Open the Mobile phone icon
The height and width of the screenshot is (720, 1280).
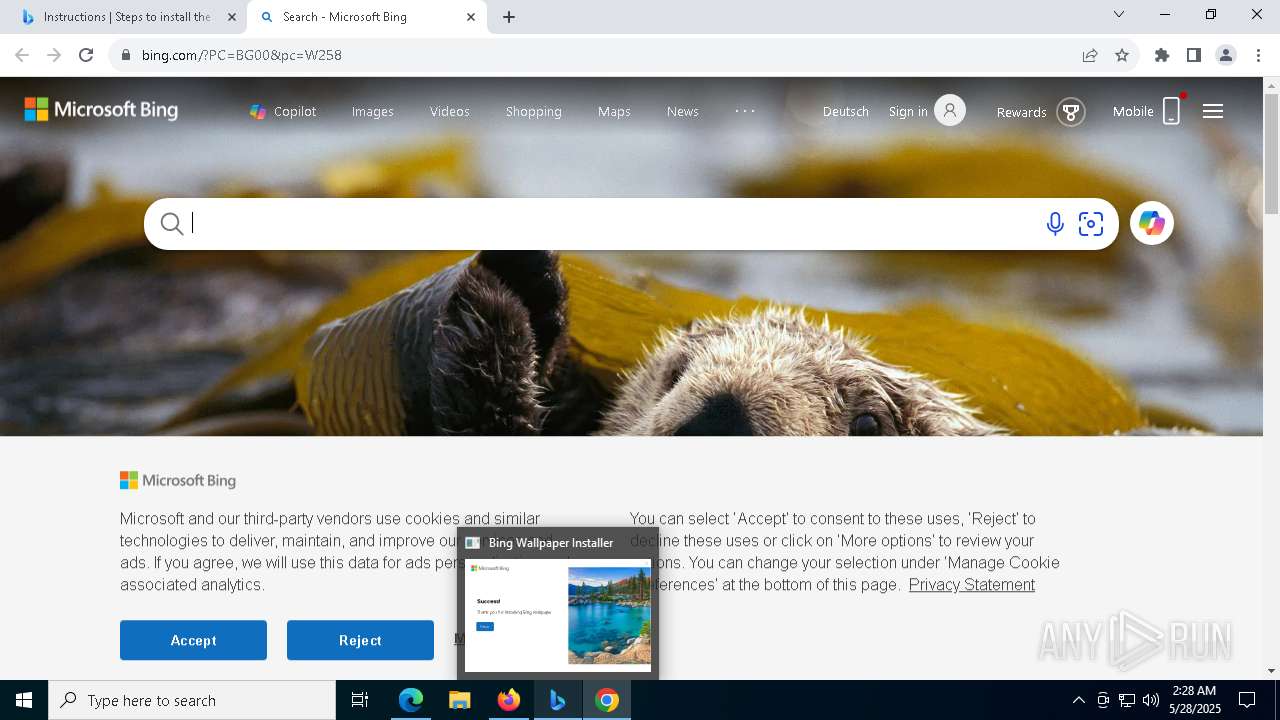(x=1172, y=111)
